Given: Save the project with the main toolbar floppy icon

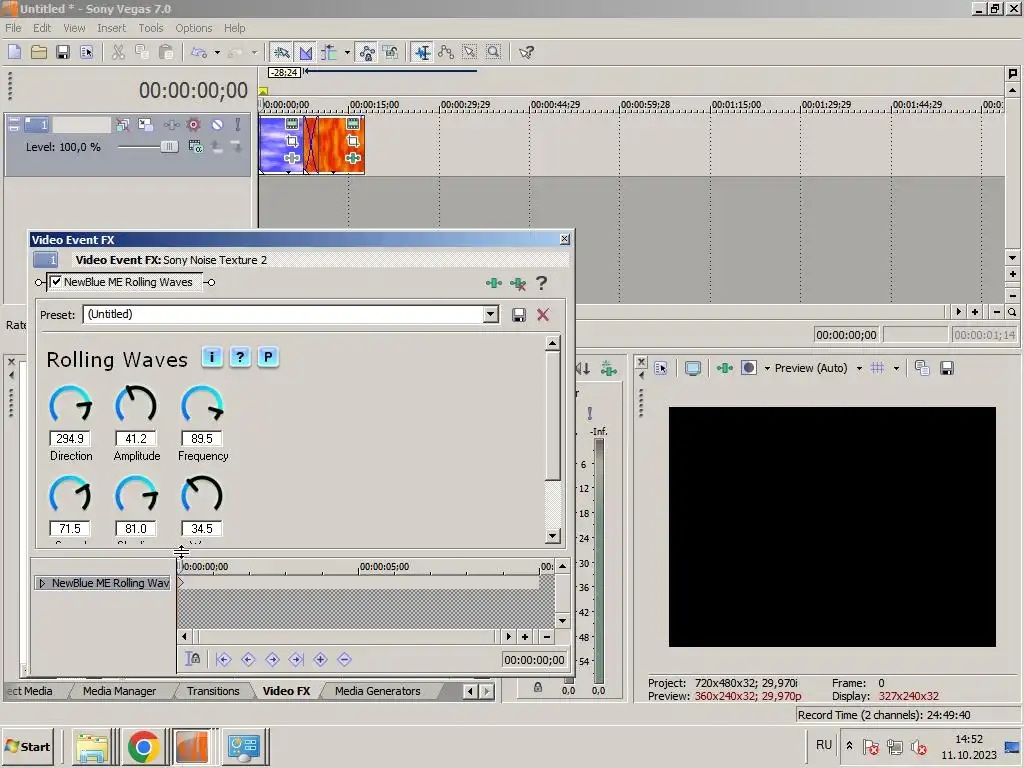Looking at the screenshot, I should 63,52.
